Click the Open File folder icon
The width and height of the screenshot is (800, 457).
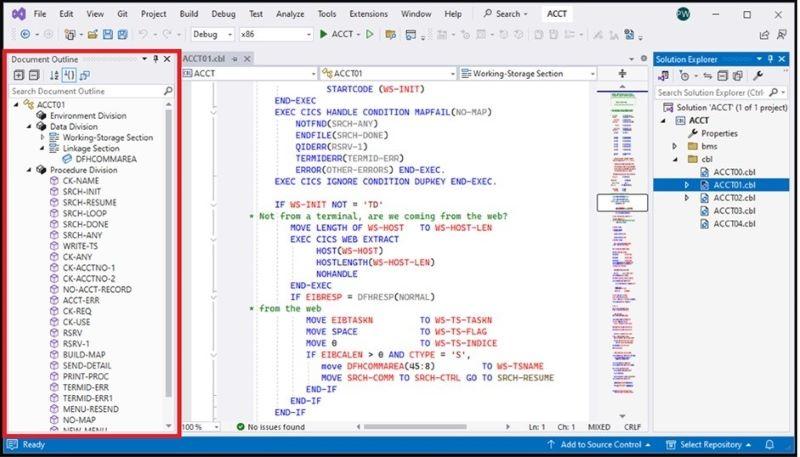[92, 34]
